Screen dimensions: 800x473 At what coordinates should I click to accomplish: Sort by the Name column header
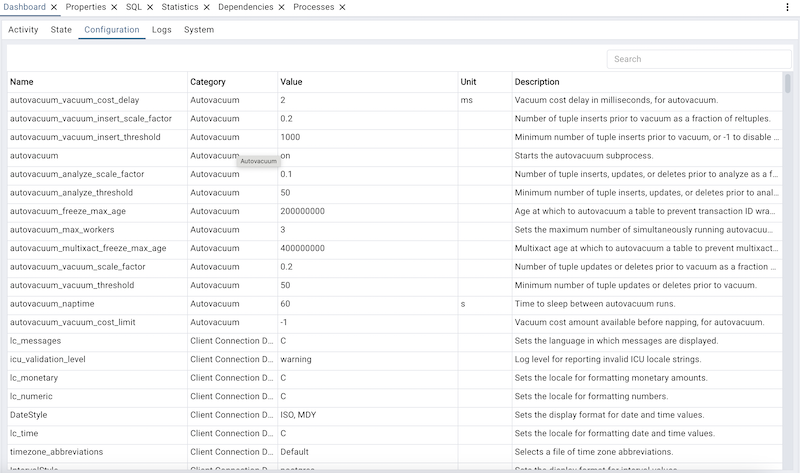[21, 82]
